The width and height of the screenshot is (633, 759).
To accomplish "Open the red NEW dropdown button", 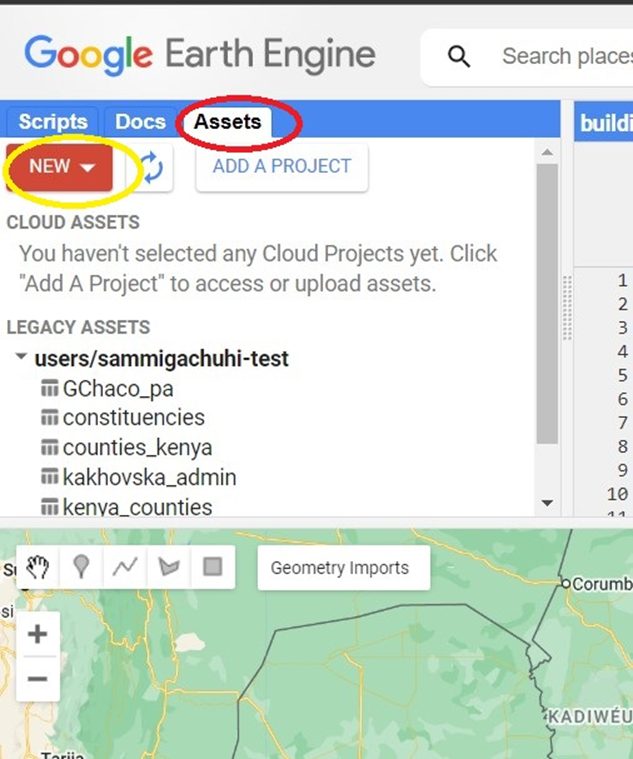I will point(60,167).
